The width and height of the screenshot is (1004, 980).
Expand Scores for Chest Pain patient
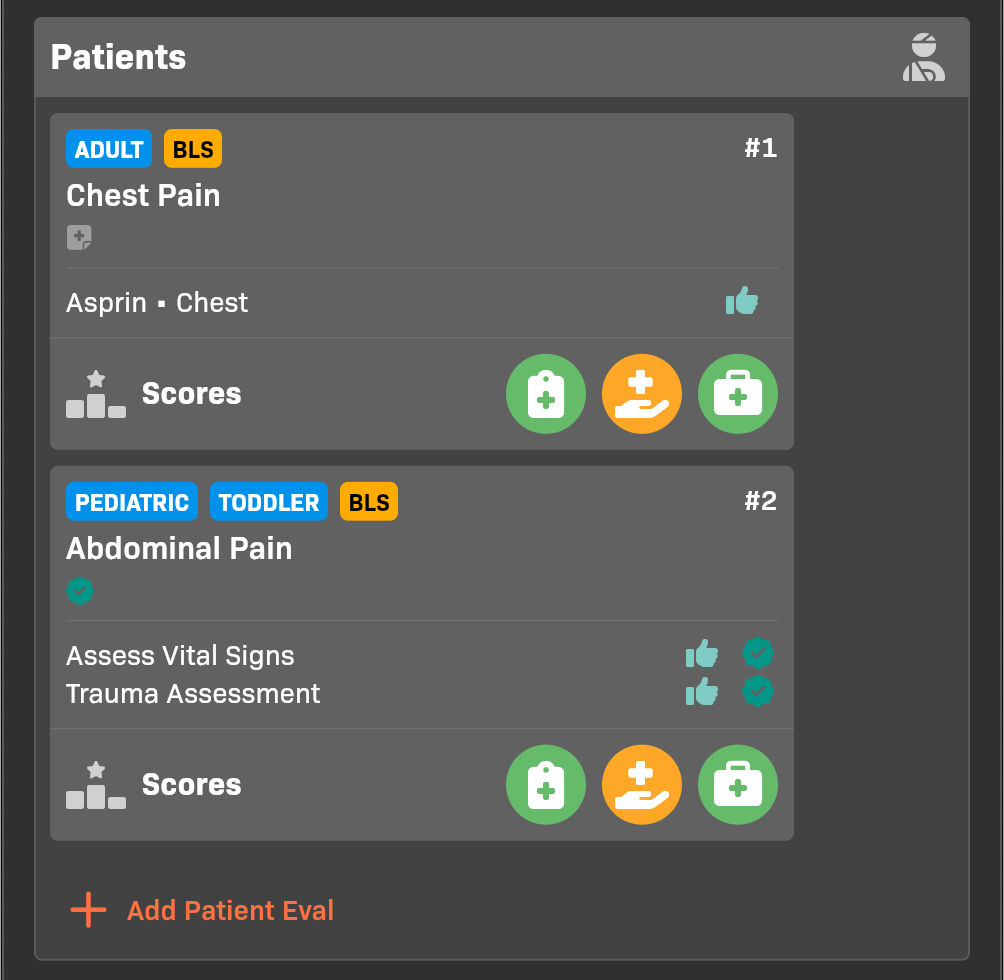[x=190, y=394]
